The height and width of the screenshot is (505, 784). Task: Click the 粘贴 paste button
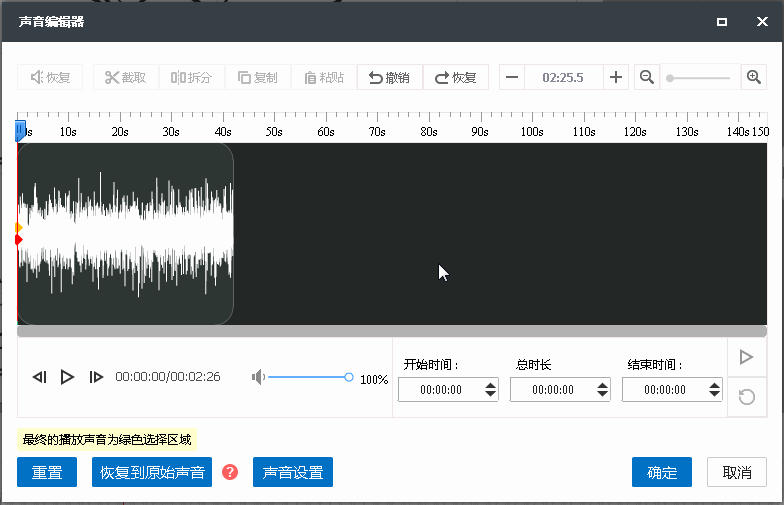[x=324, y=78]
